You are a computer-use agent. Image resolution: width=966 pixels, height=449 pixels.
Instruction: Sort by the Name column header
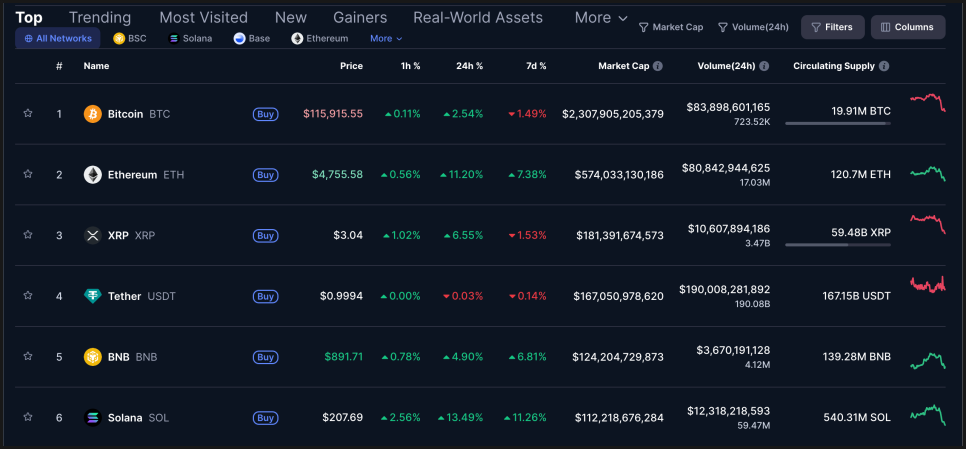(97, 66)
